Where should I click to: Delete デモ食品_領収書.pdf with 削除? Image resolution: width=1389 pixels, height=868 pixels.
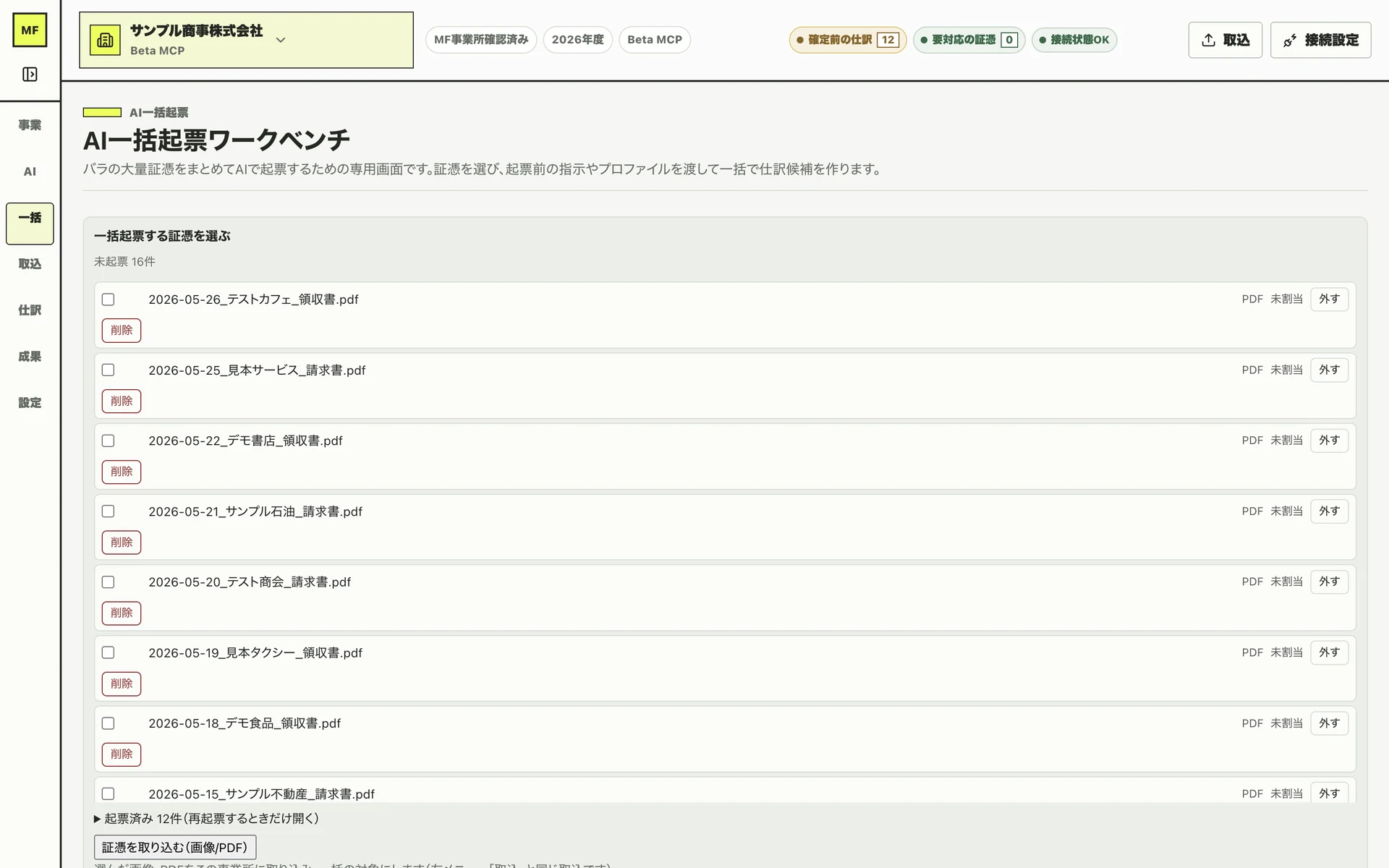pos(122,754)
